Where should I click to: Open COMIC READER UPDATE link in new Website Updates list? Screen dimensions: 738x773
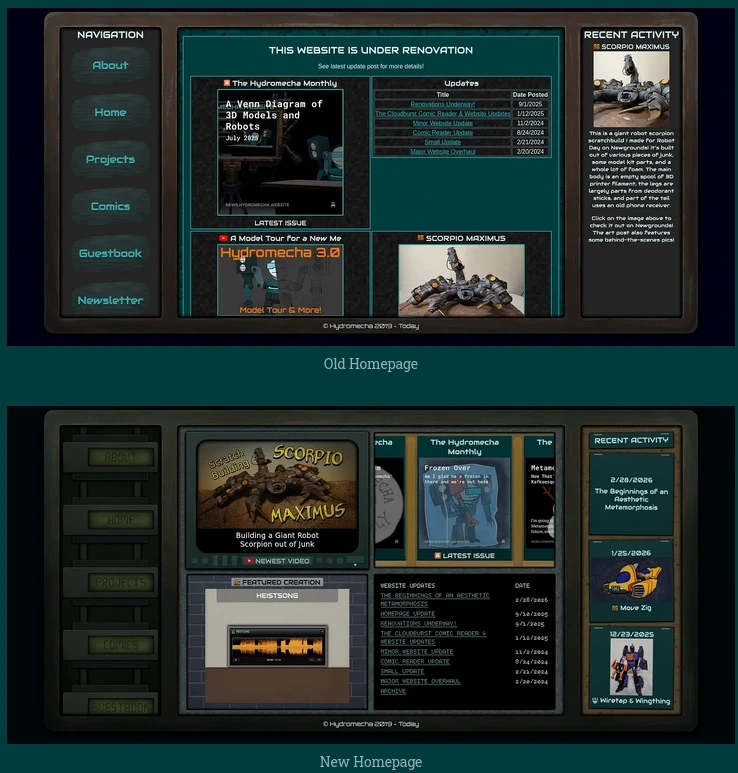(x=415, y=662)
